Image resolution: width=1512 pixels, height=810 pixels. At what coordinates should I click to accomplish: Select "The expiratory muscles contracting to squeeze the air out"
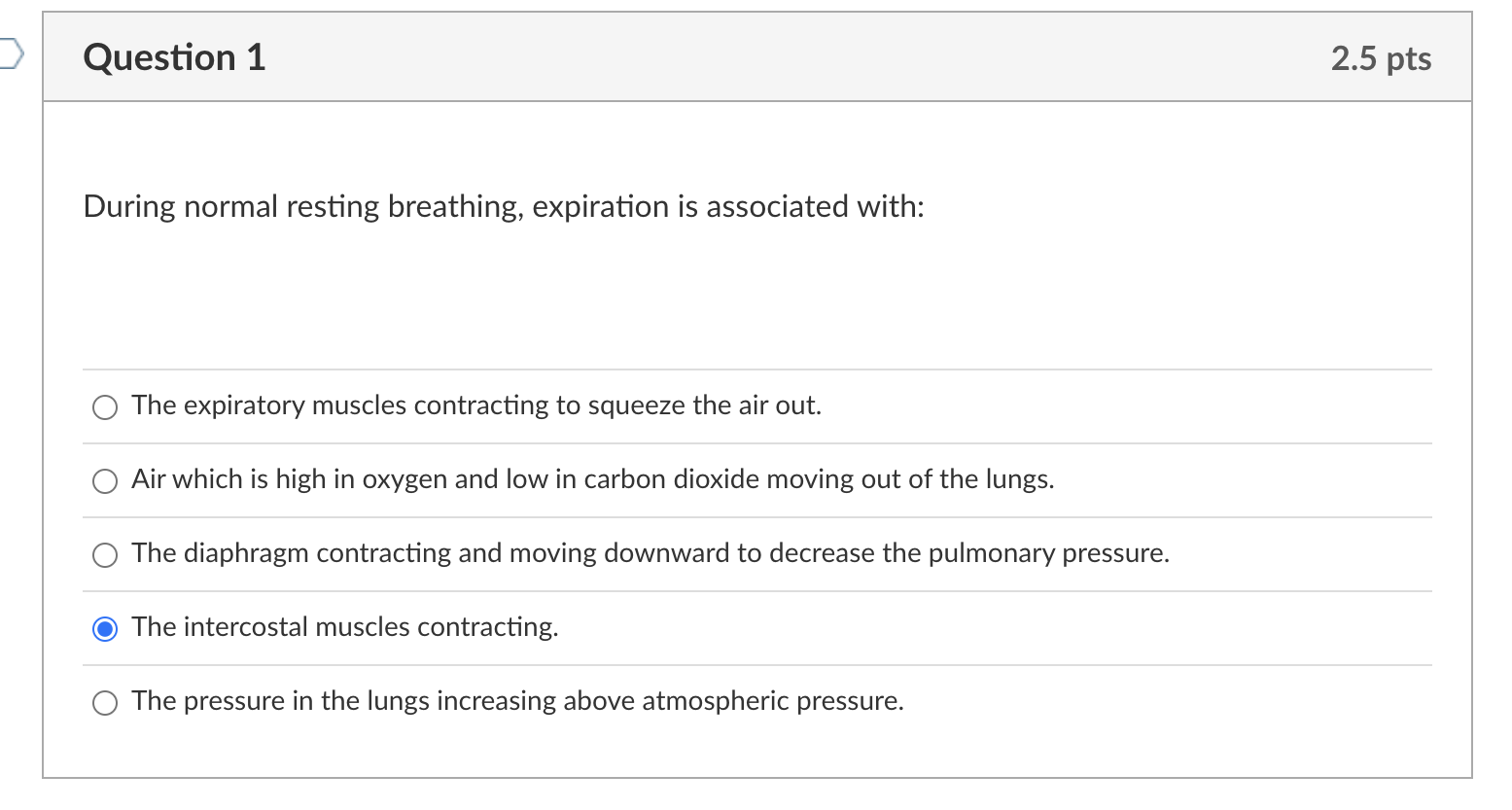pyautogui.click(x=104, y=406)
